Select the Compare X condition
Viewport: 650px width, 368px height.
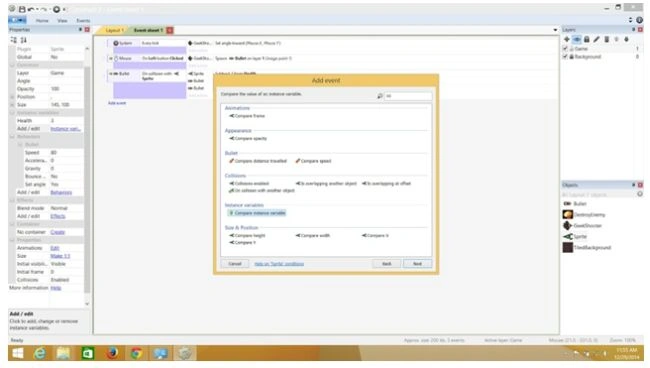[x=375, y=235]
